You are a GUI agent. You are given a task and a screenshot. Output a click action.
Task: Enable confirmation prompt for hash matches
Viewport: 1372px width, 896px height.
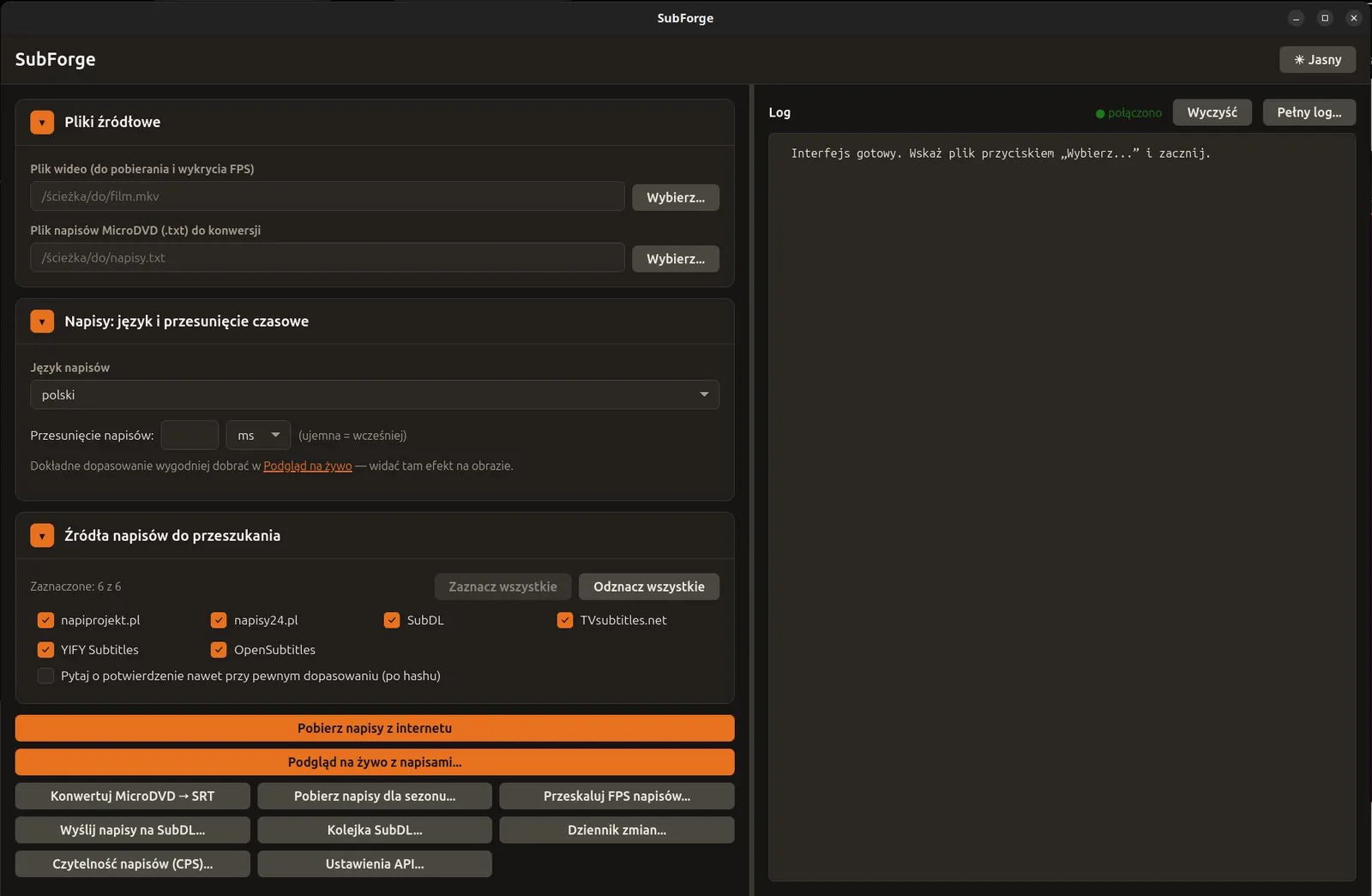point(45,676)
